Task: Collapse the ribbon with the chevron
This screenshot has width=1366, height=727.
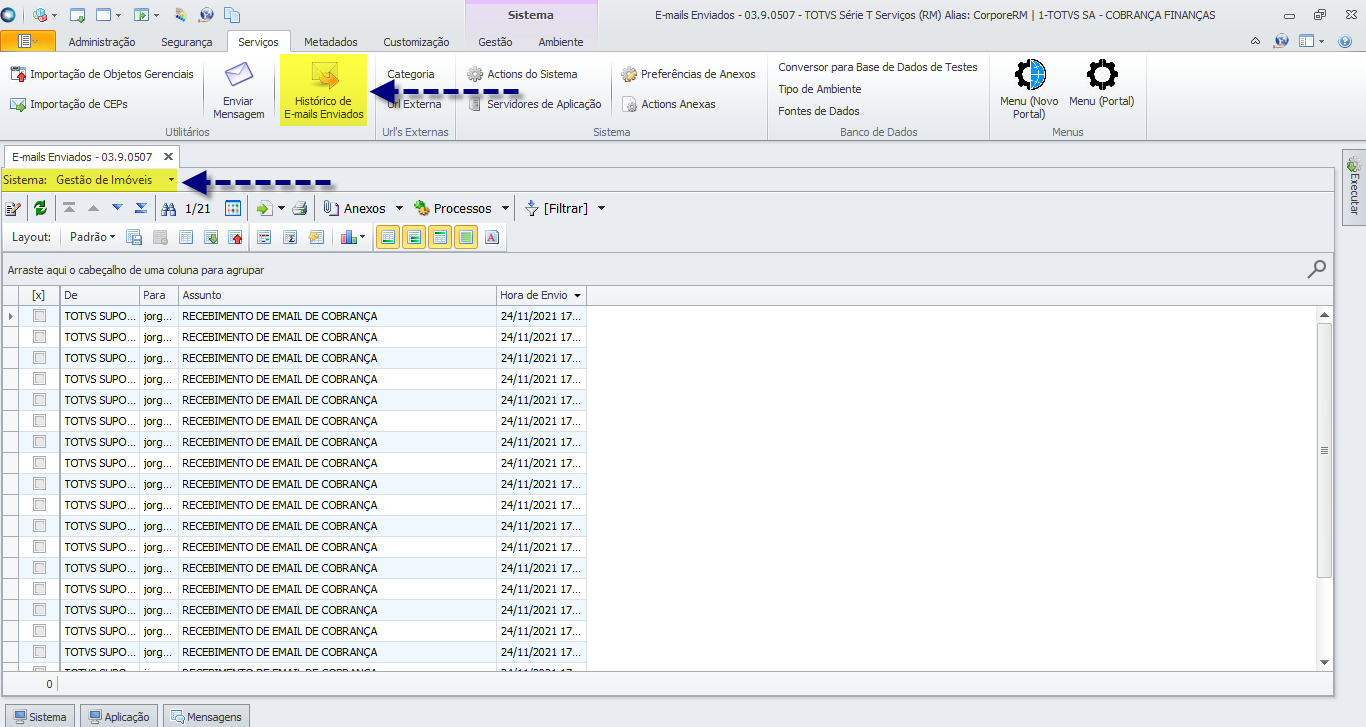Action: [x=1255, y=41]
